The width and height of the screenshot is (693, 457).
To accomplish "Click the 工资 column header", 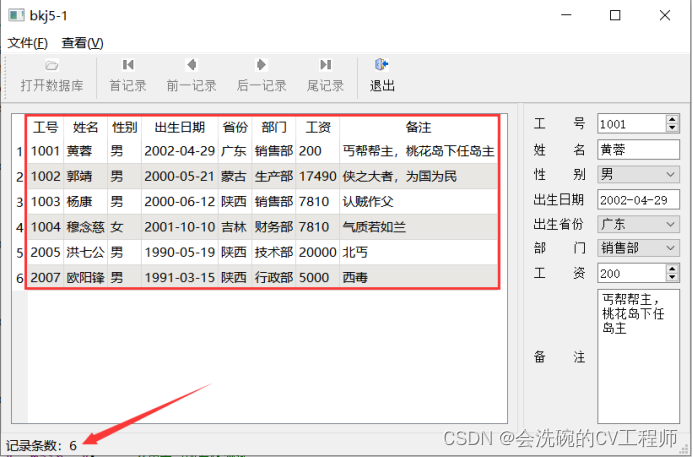I will (x=318, y=127).
